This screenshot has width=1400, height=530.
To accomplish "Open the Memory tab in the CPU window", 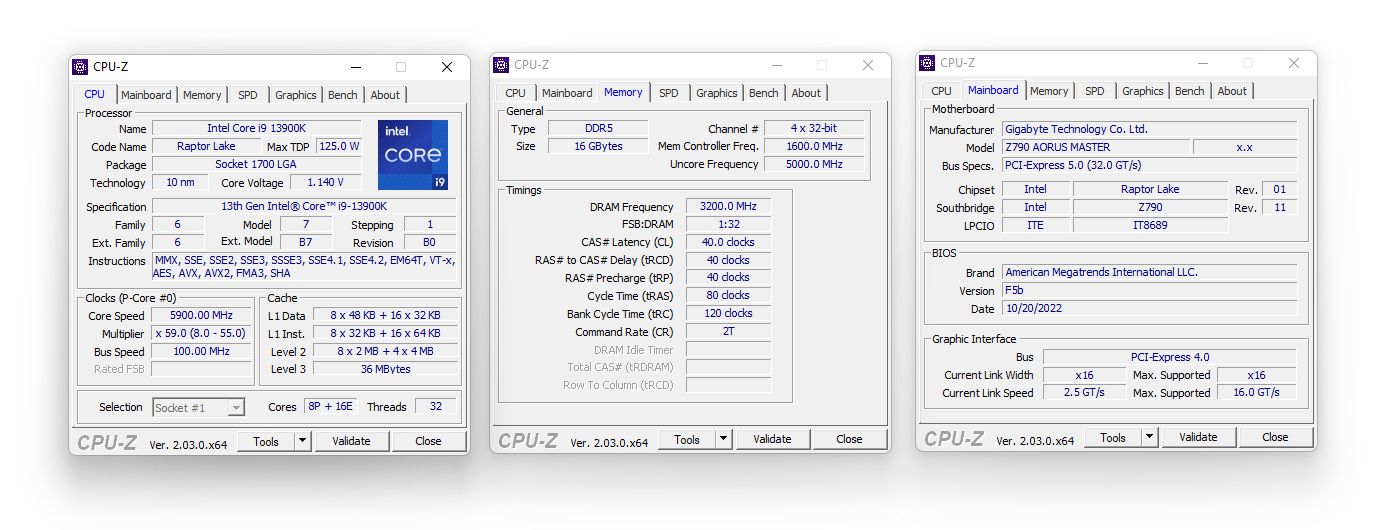I will click(202, 95).
